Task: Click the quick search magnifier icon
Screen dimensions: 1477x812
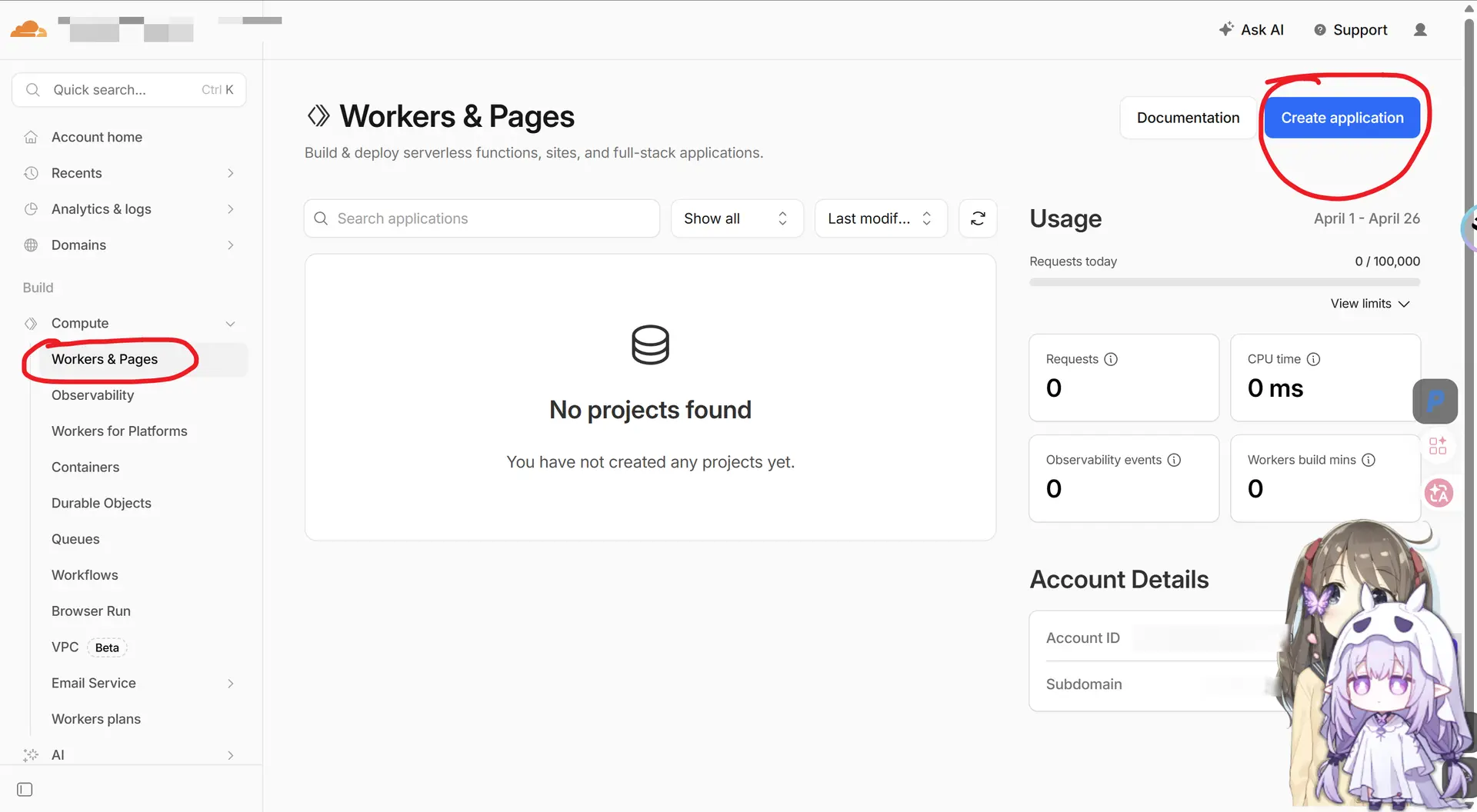Action: [33, 90]
